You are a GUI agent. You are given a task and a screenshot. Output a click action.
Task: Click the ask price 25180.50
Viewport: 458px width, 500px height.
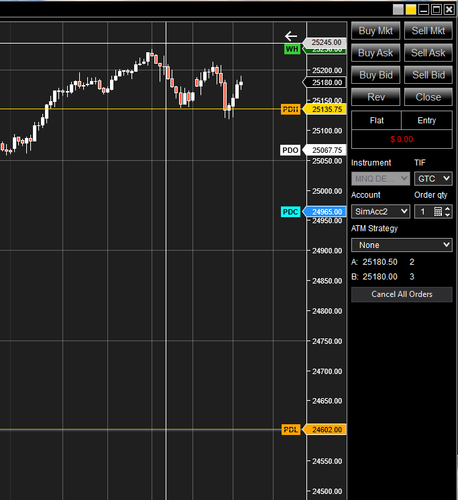pyautogui.click(x=380, y=262)
